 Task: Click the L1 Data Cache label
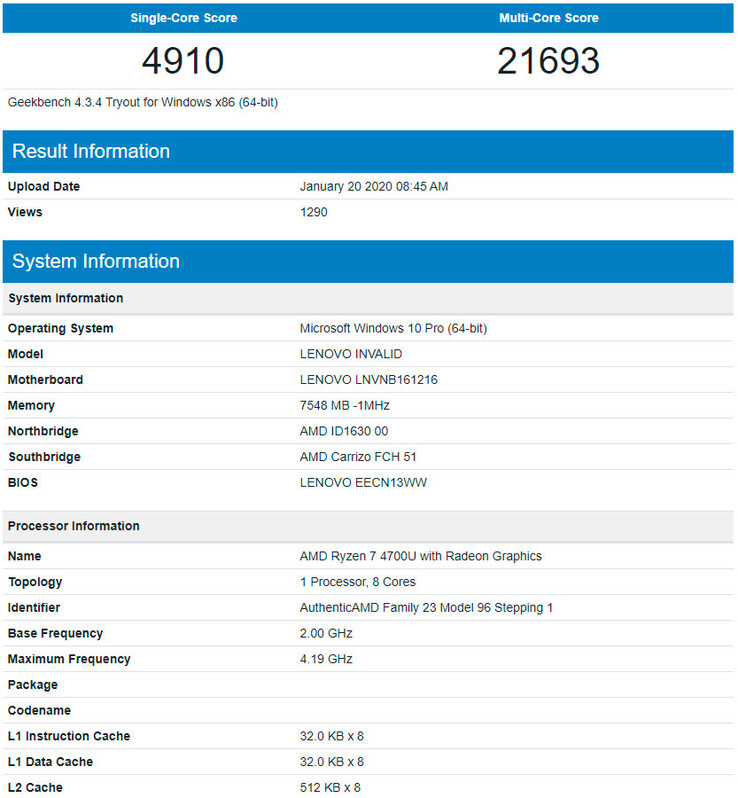50,762
